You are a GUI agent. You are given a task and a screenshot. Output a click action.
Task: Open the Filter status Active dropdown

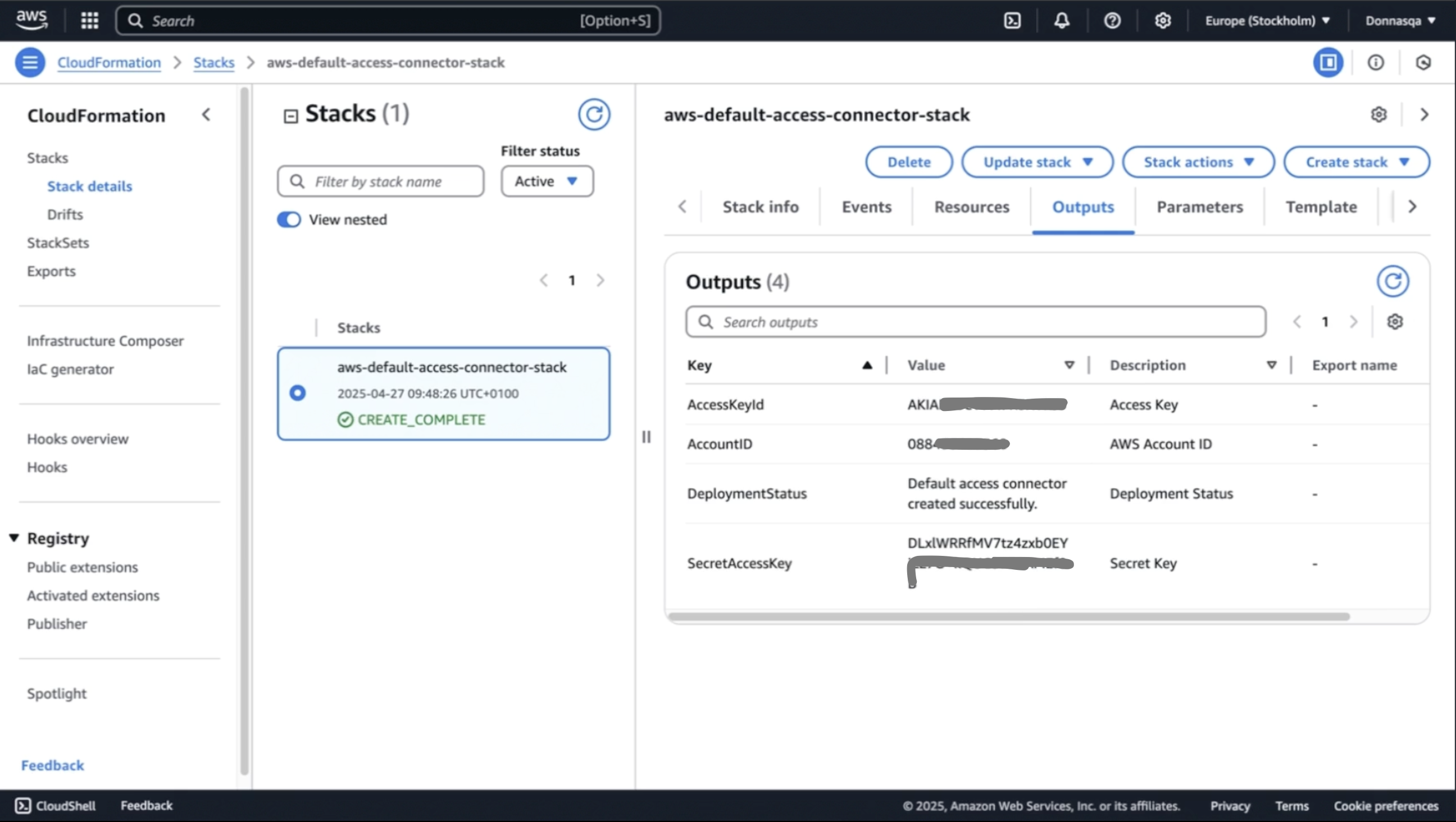tap(547, 181)
